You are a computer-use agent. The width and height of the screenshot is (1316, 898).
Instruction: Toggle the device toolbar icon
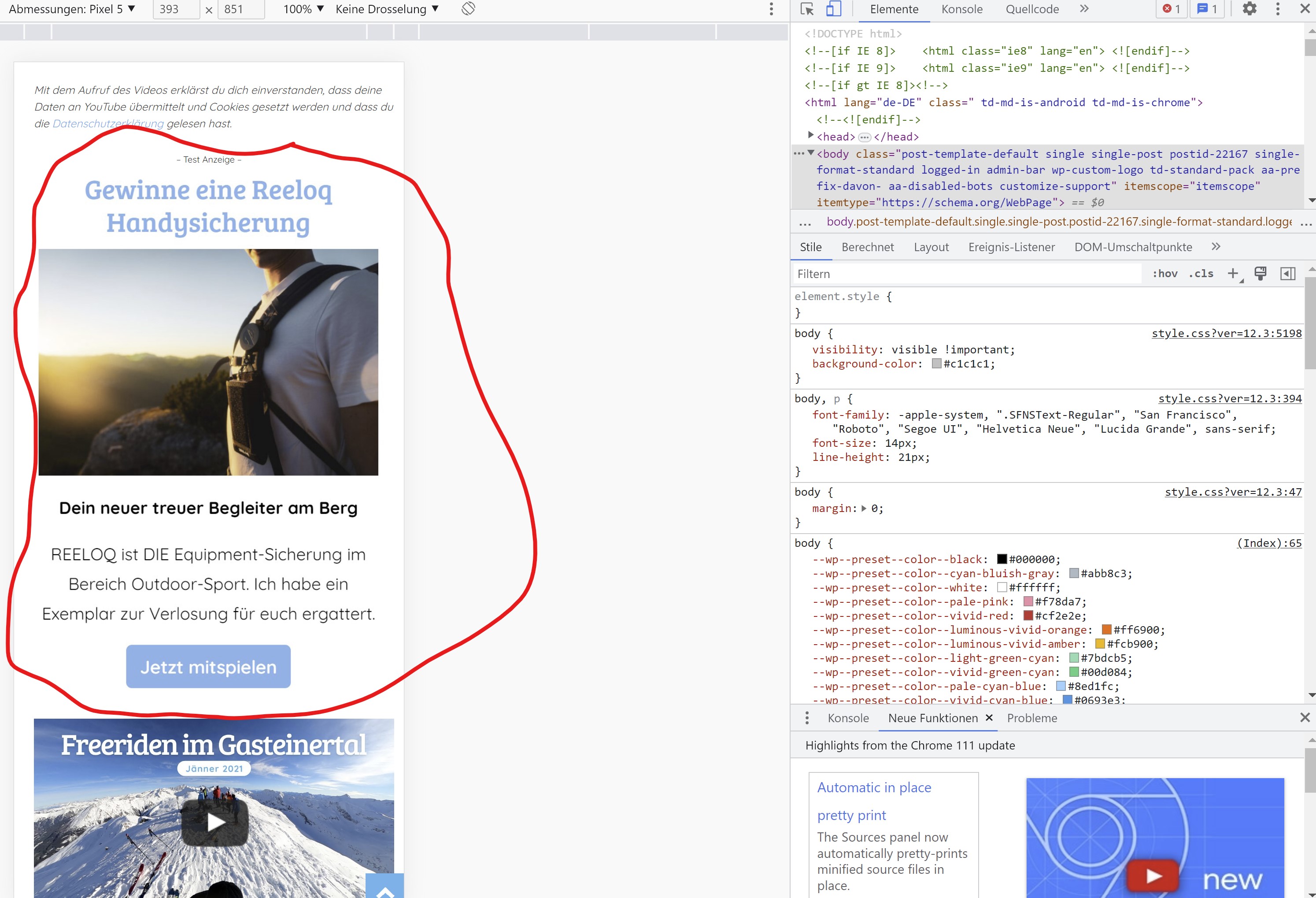pyautogui.click(x=834, y=9)
